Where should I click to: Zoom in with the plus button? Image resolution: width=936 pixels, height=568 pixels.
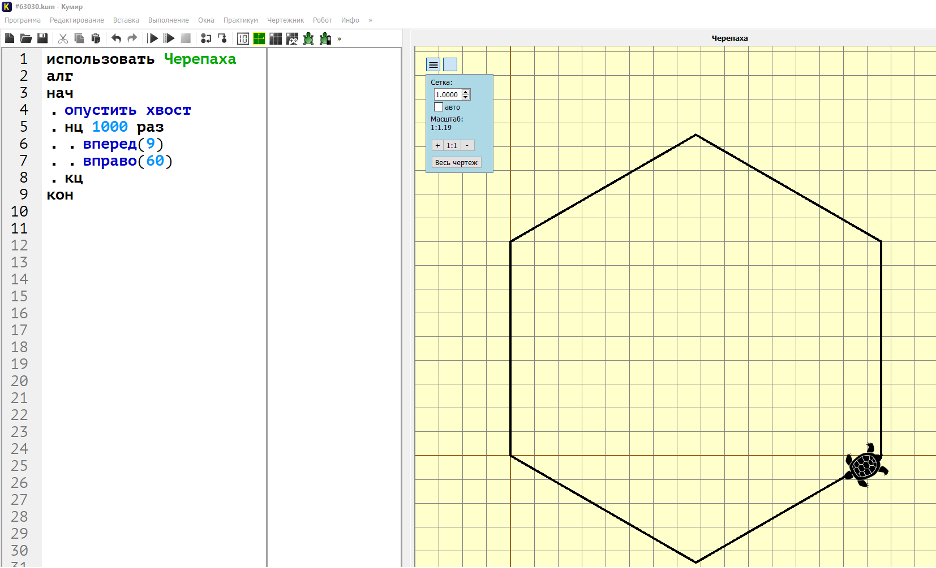(x=437, y=145)
